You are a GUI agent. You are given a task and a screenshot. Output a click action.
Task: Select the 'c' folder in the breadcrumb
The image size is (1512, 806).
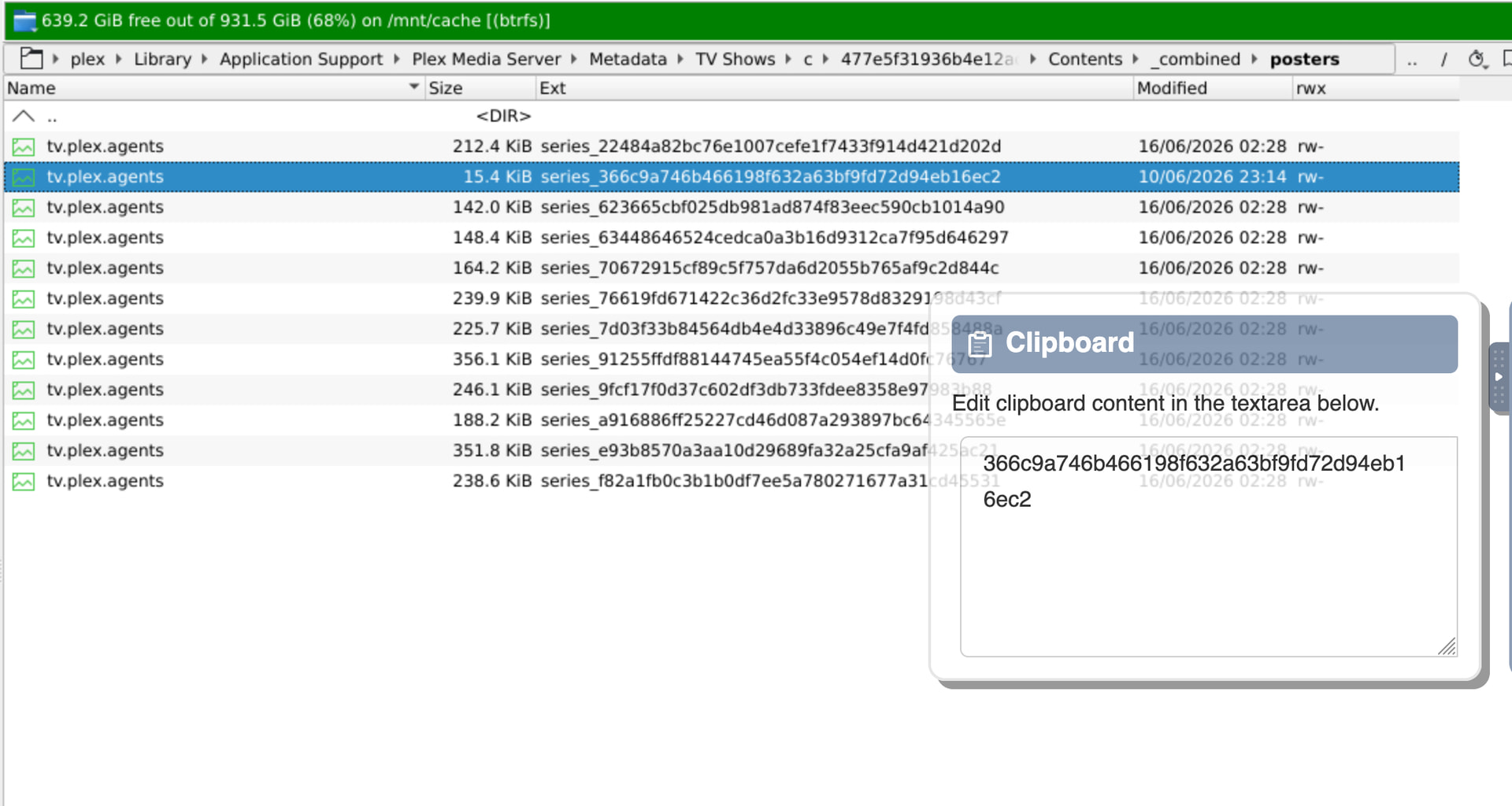tap(807, 60)
